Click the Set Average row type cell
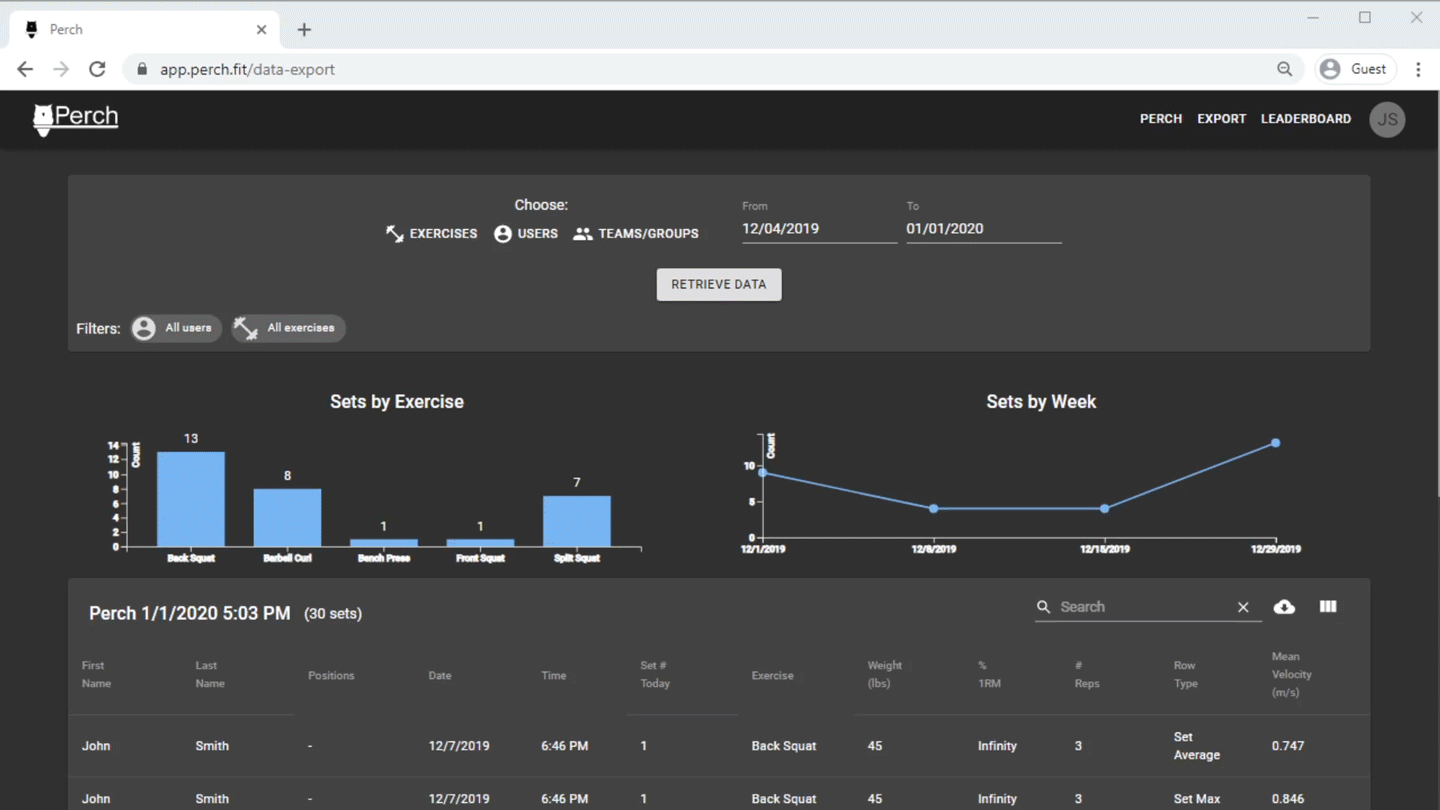The height and width of the screenshot is (810, 1440). coord(1197,746)
